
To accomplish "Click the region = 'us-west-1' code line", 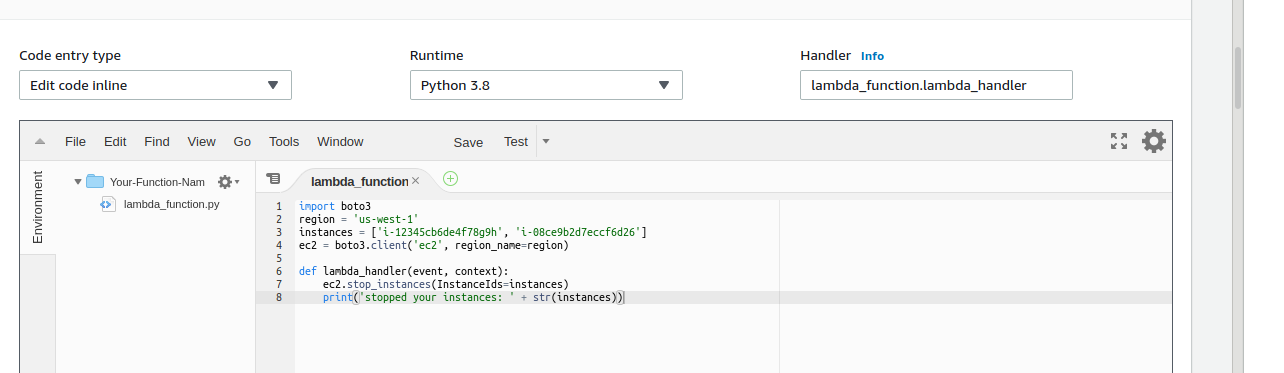I will [358, 219].
